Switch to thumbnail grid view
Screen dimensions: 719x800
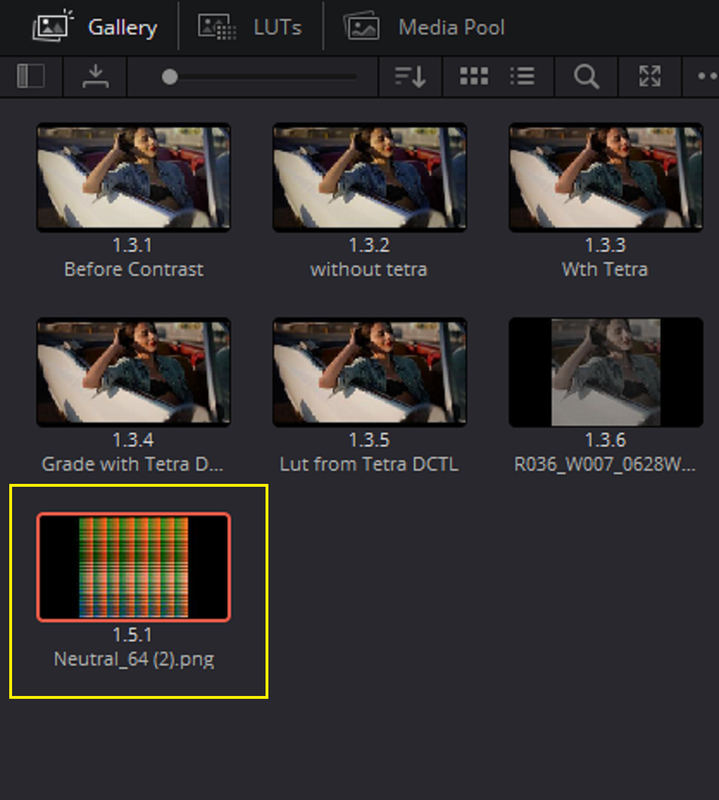pyautogui.click(x=474, y=77)
